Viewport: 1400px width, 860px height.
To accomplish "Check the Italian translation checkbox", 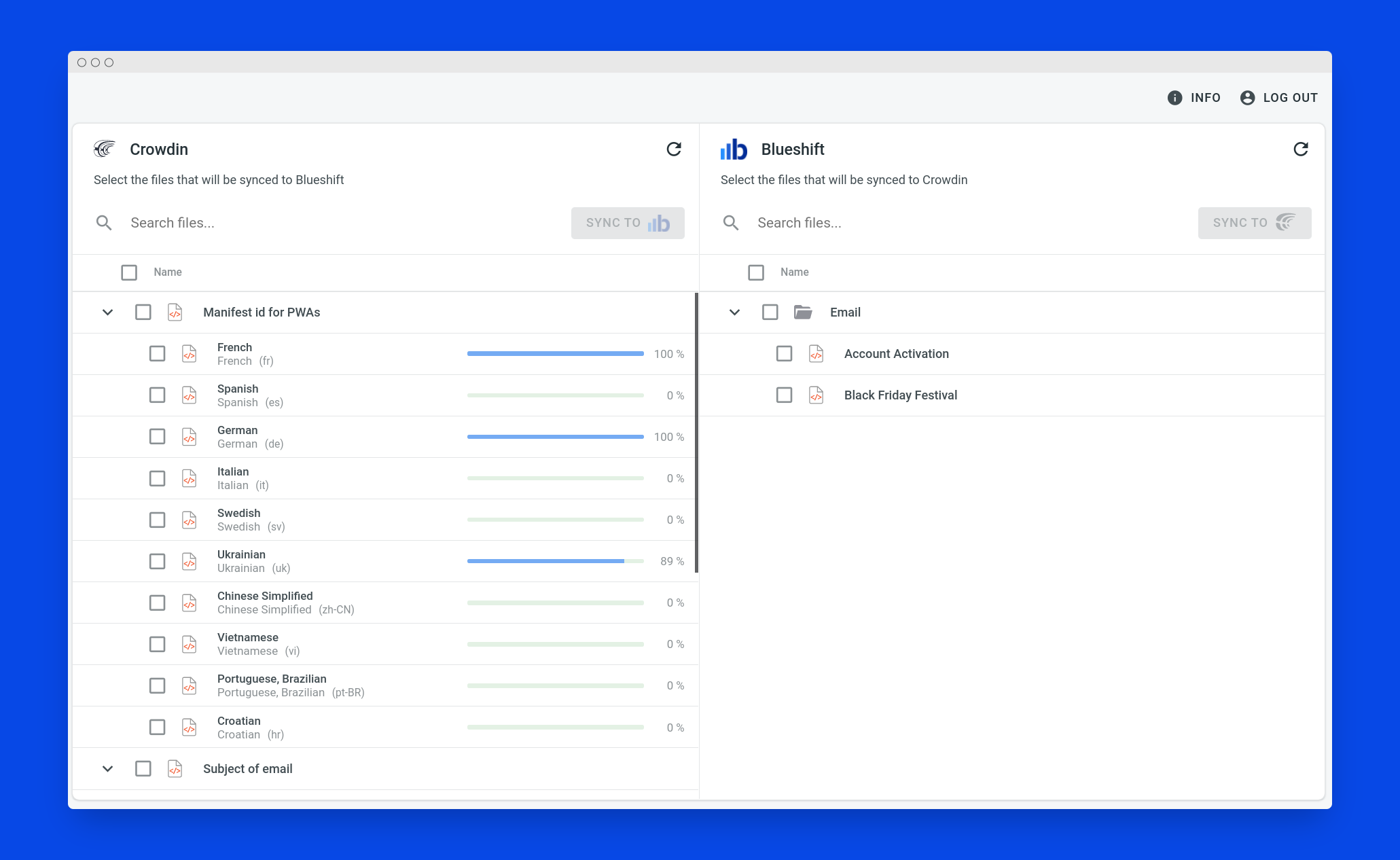I will pos(158,478).
